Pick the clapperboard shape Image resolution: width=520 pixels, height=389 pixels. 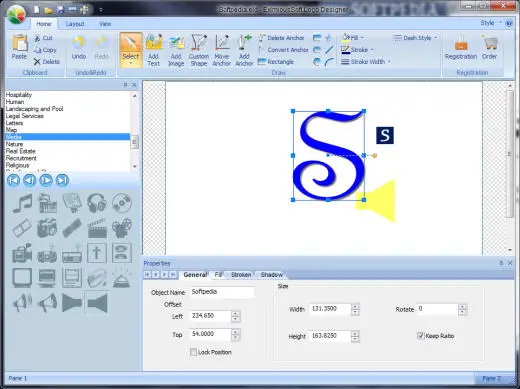pos(97,228)
